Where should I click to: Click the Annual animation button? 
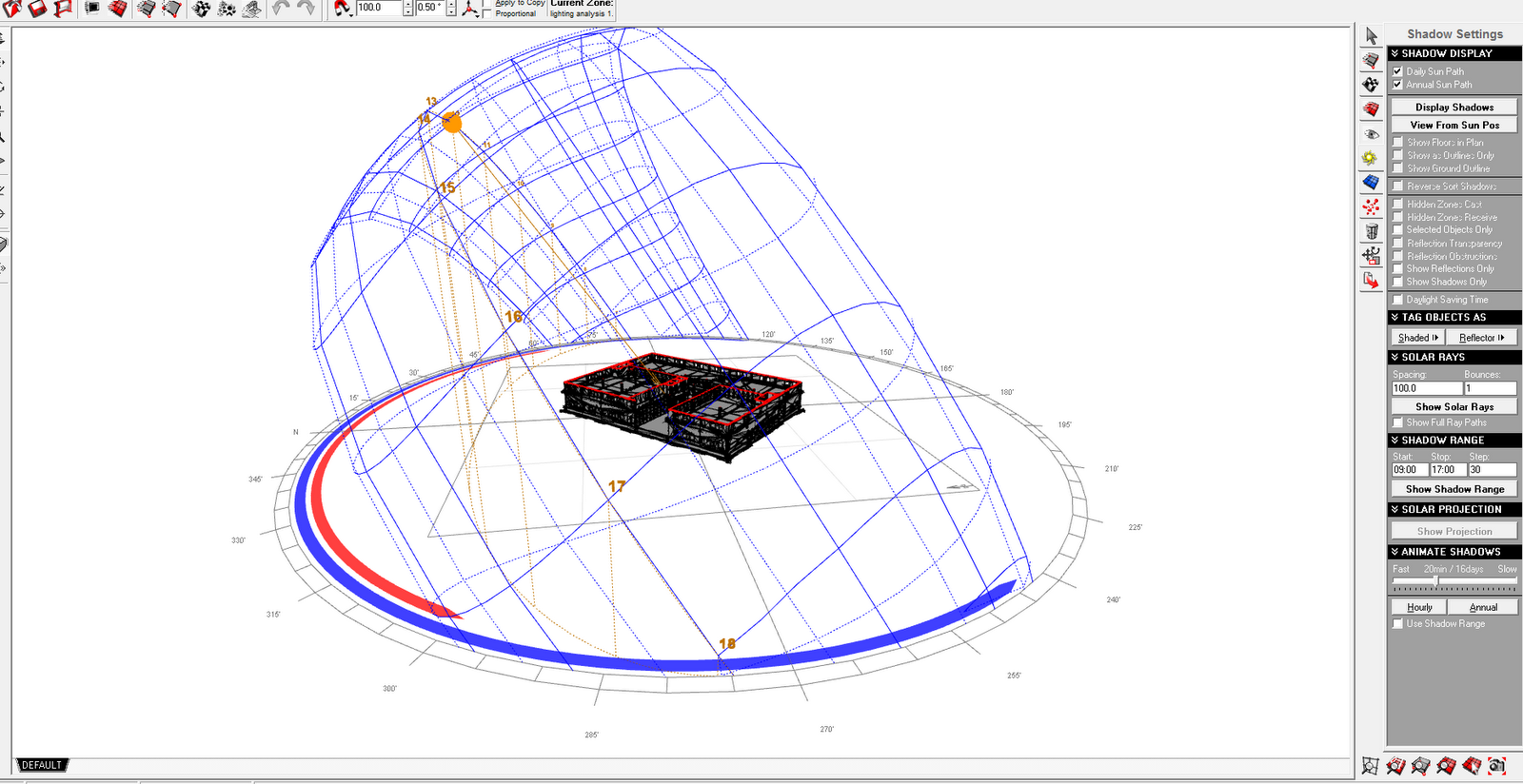(x=1483, y=607)
